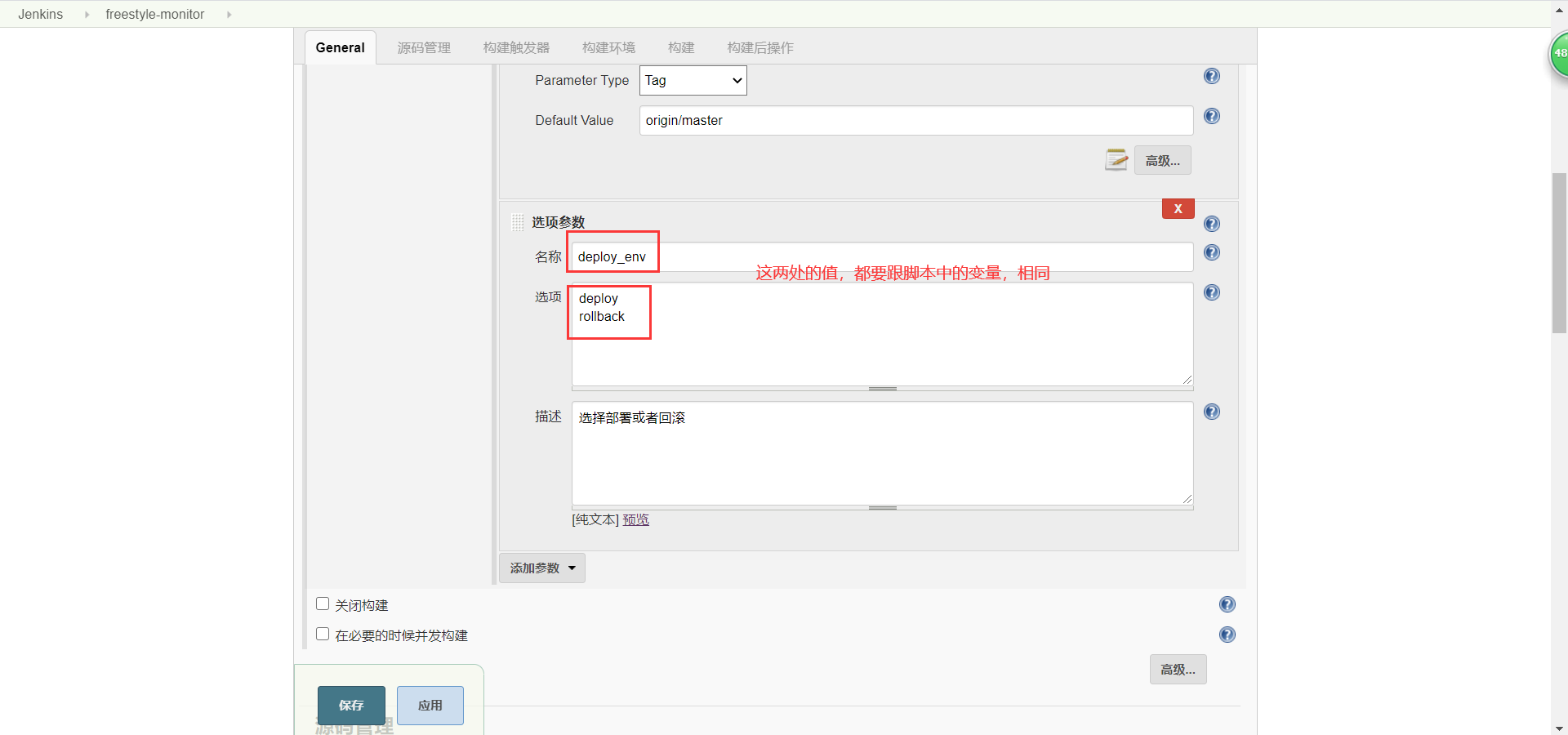1568x735 pixels.
Task: Click the page vertical scrollbar thumb
Action: (x=1559, y=253)
